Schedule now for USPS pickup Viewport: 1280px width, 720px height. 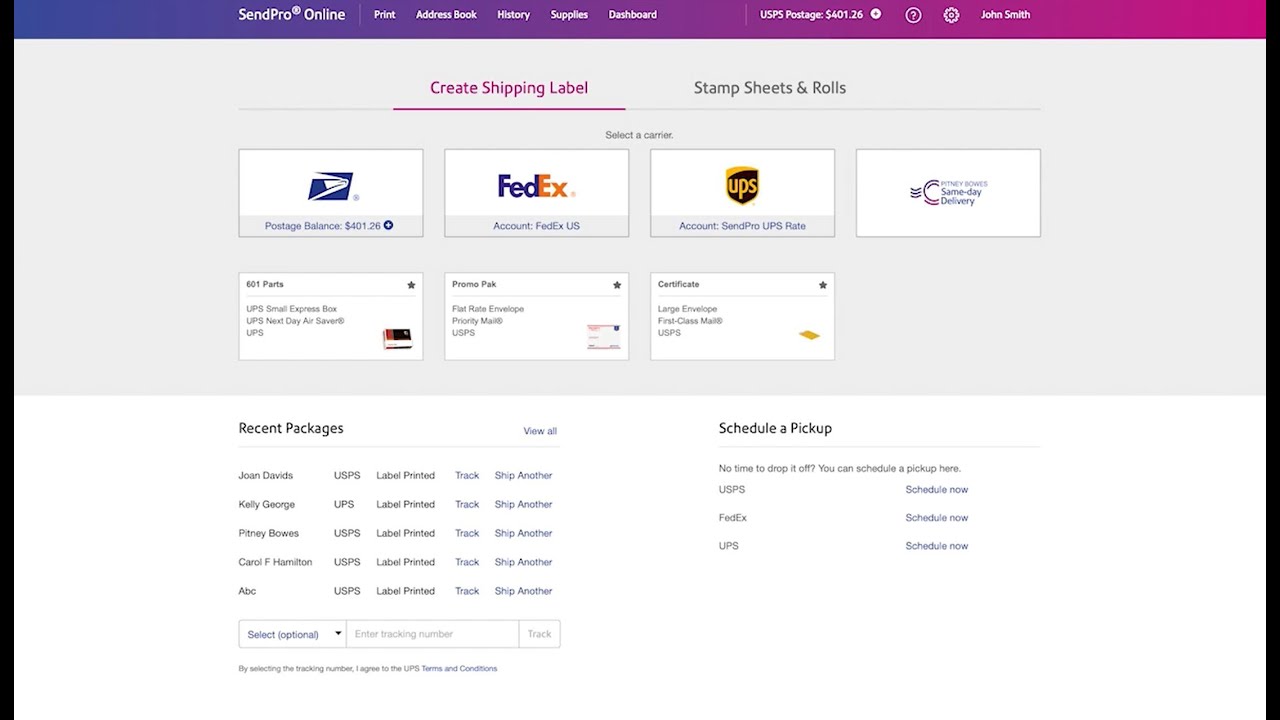937,490
